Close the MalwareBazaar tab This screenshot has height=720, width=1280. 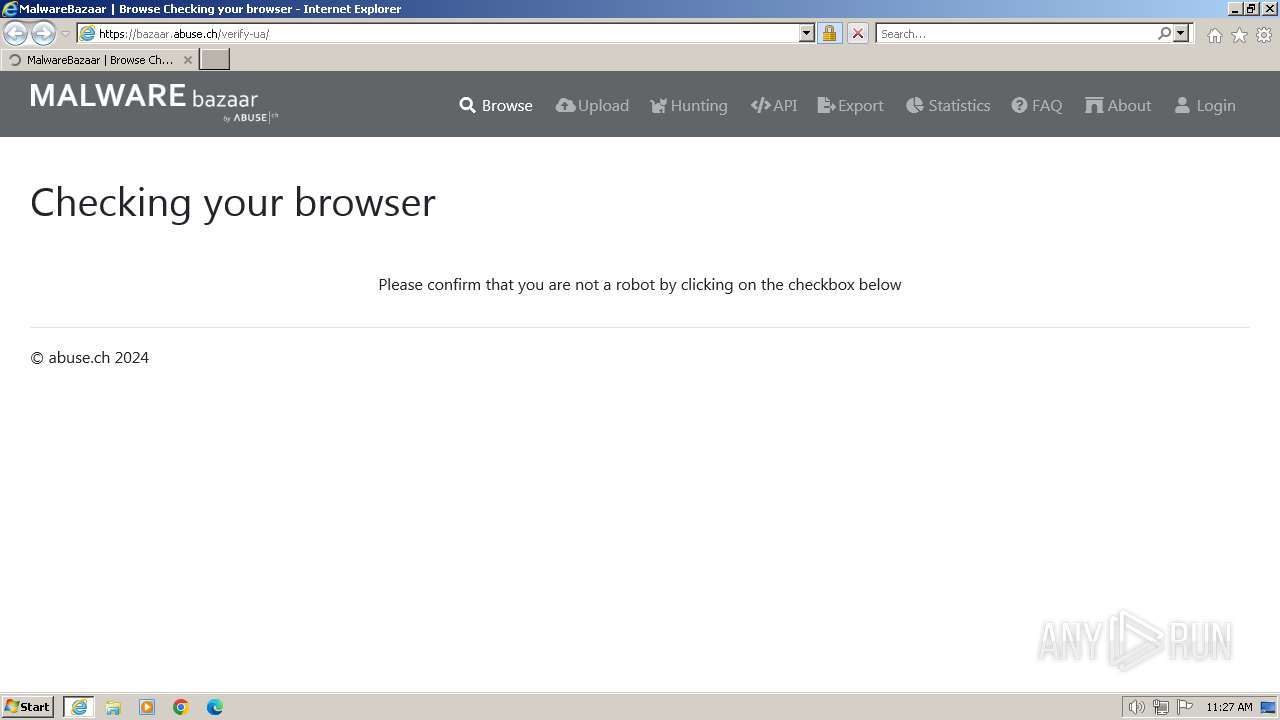point(187,60)
